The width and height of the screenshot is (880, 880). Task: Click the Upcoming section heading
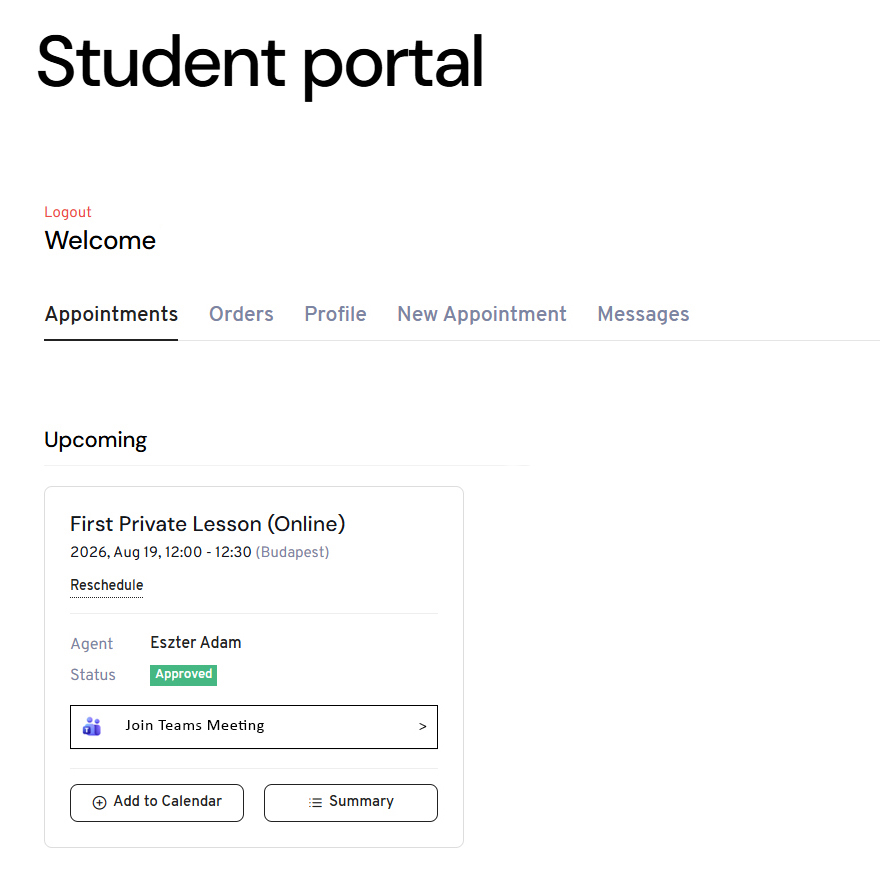[95, 441]
